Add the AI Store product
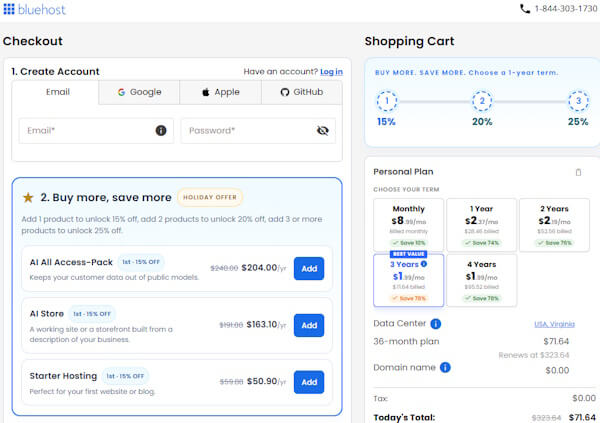This screenshot has width=600, height=423. point(309,325)
